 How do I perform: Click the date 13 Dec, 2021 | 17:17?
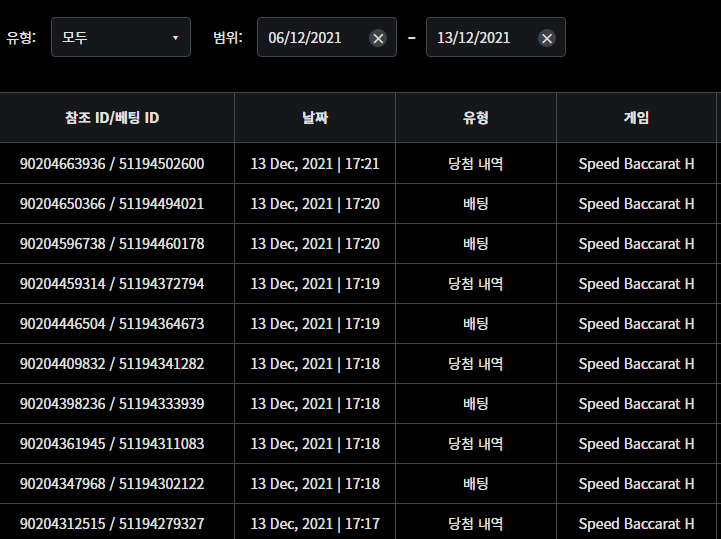pyautogui.click(x=315, y=524)
